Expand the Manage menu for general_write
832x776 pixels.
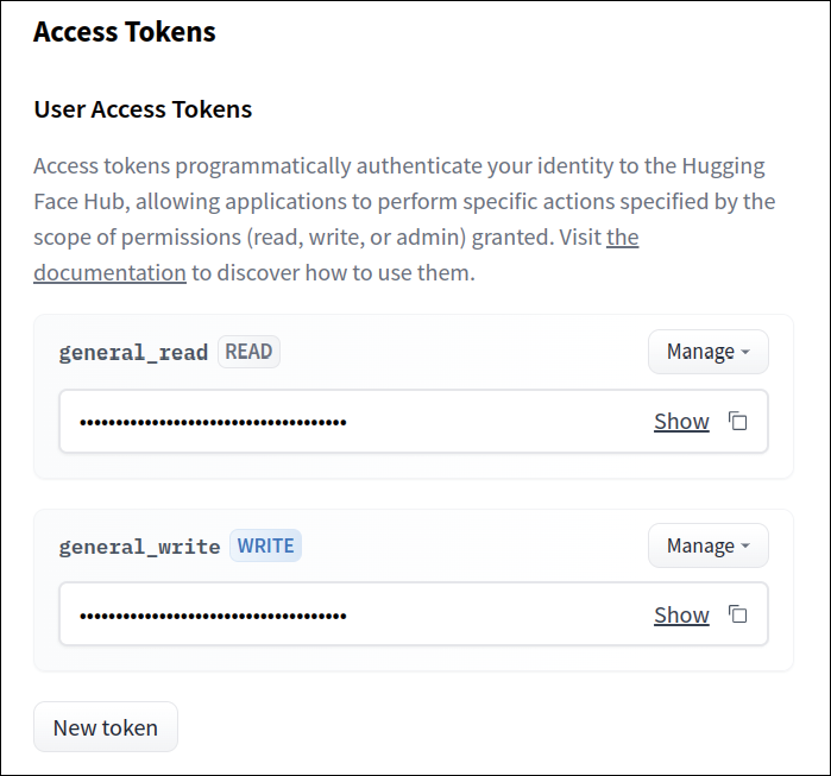tap(708, 546)
